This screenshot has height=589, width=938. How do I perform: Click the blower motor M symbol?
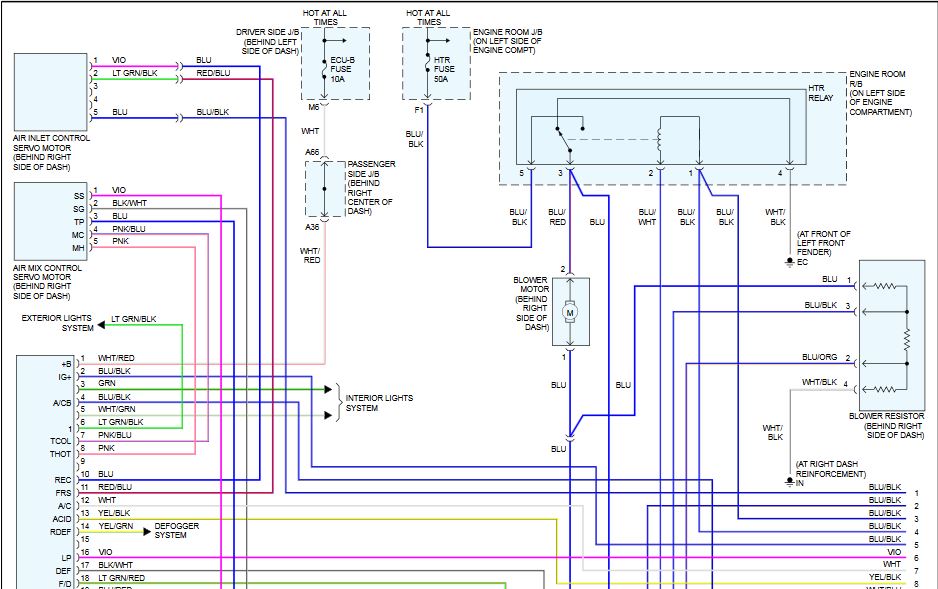[x=570, y=312]
